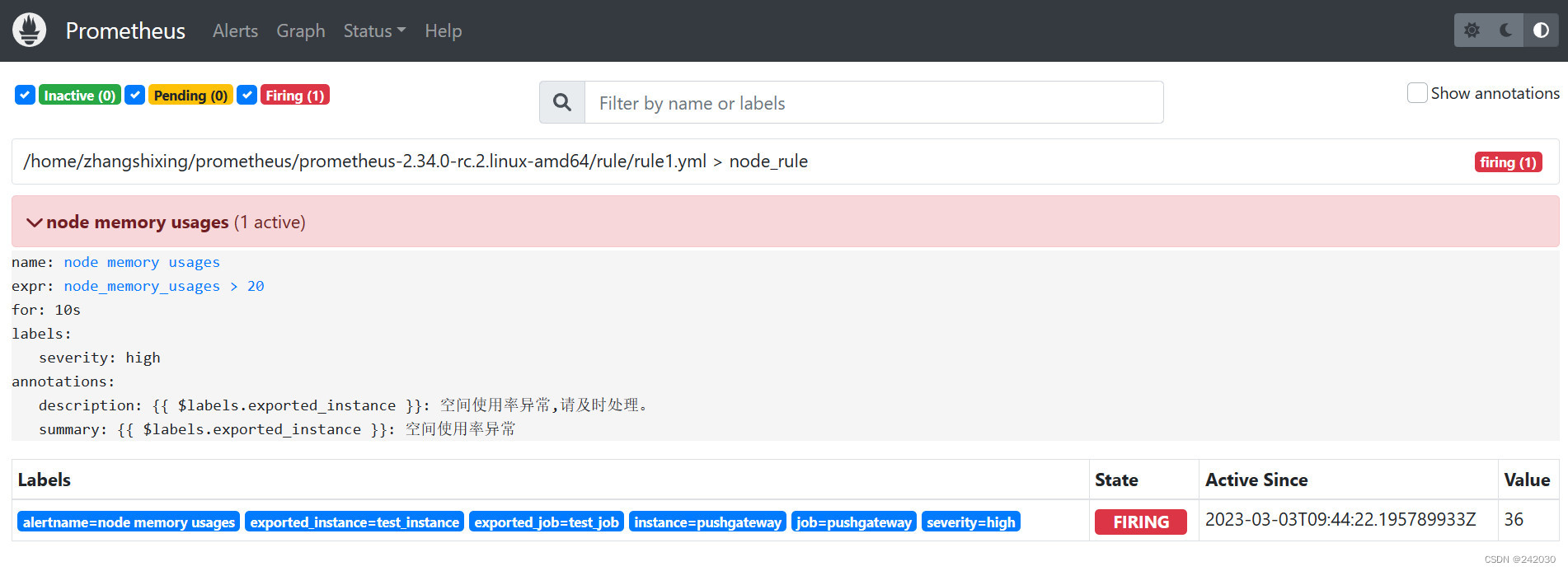Uncheck the Inactive alerts checkbox
Viewport: 1568px width, 571px height.
[25, 95]
